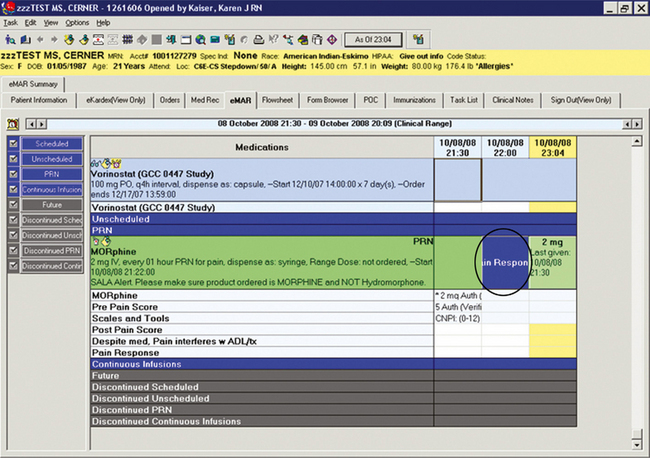Toggle the Continuous Infusions checkbox
This screenshot has height=458, width=650.
(13, 189)
